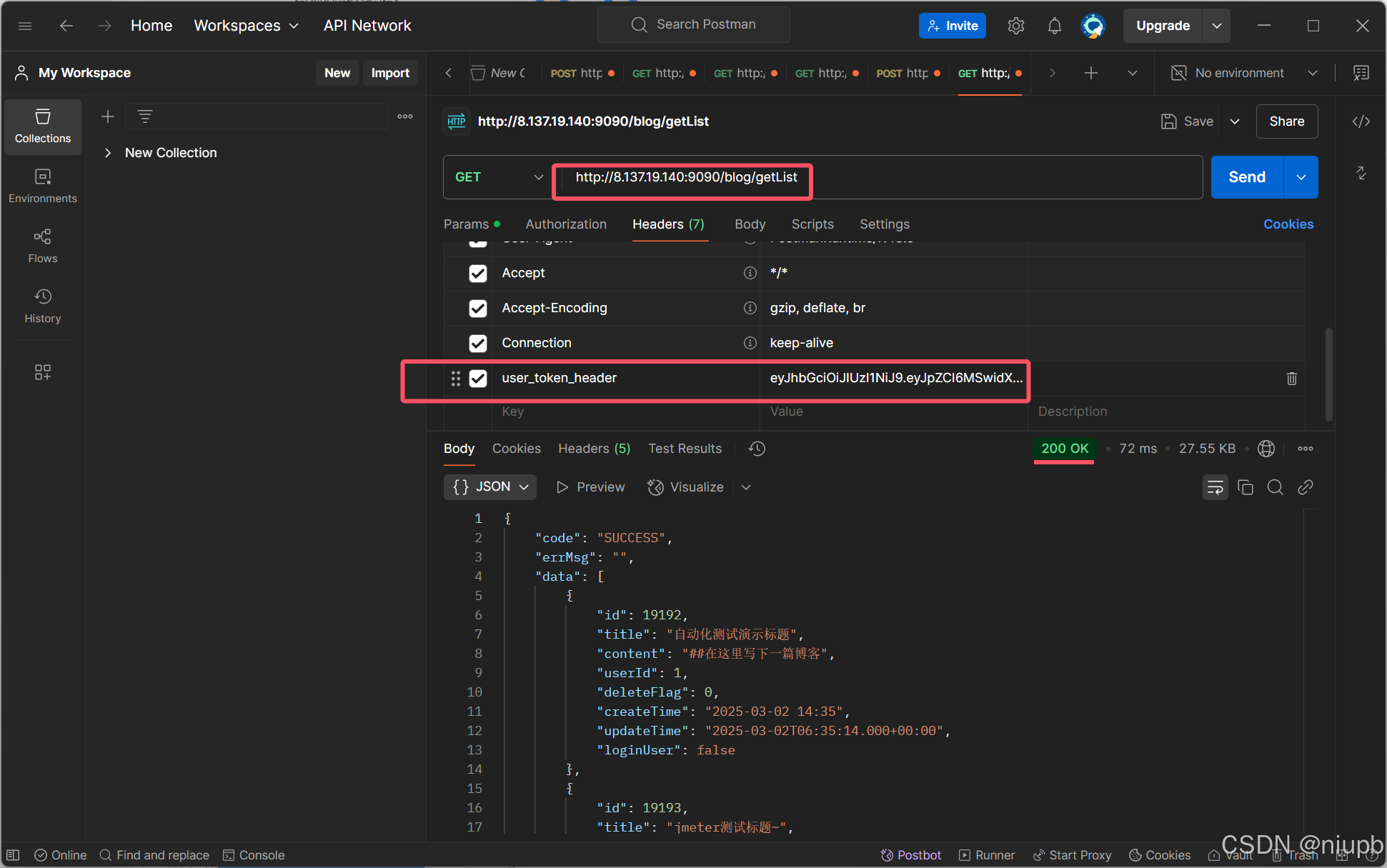This screenshot has height=868, width=1387.
Task: Open the Environments sidebar panel
Action: 42,185
